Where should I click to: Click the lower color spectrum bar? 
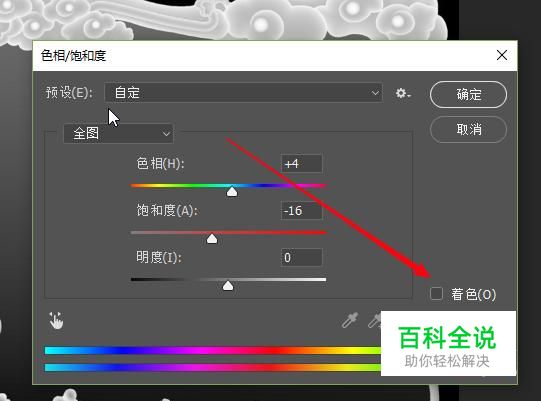pyautogui.click(x=213, y=368)
